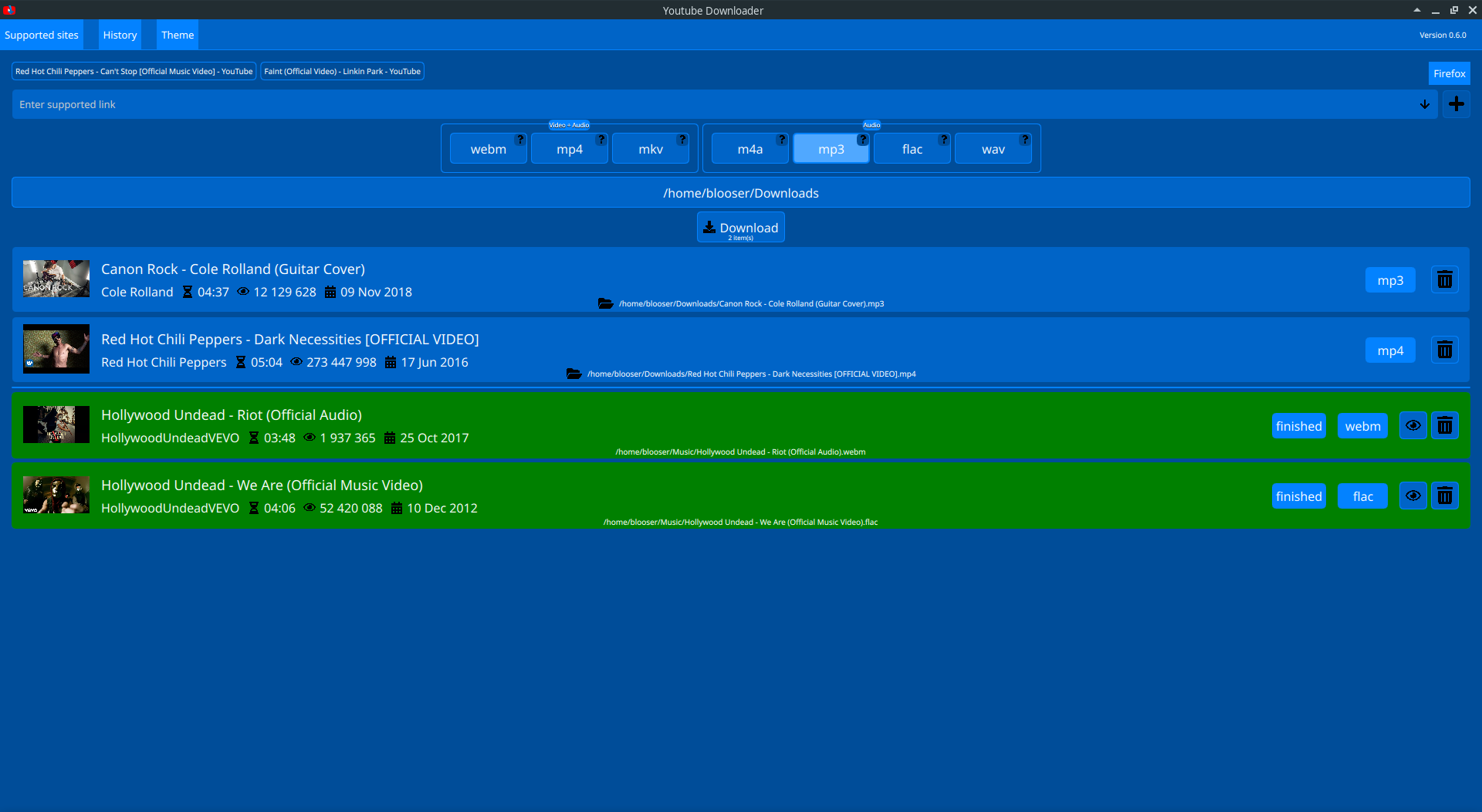Image resolution: width=1482 pixels, height=812 pixels.
Task: Open folder icon for Canon Rock output path
Action: (x=606, y=303)
